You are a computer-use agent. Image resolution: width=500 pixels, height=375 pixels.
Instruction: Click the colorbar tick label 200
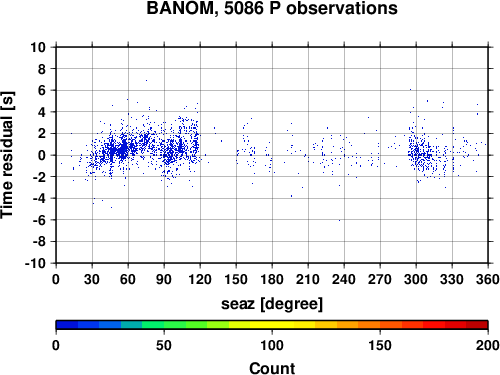coord(488,345)
